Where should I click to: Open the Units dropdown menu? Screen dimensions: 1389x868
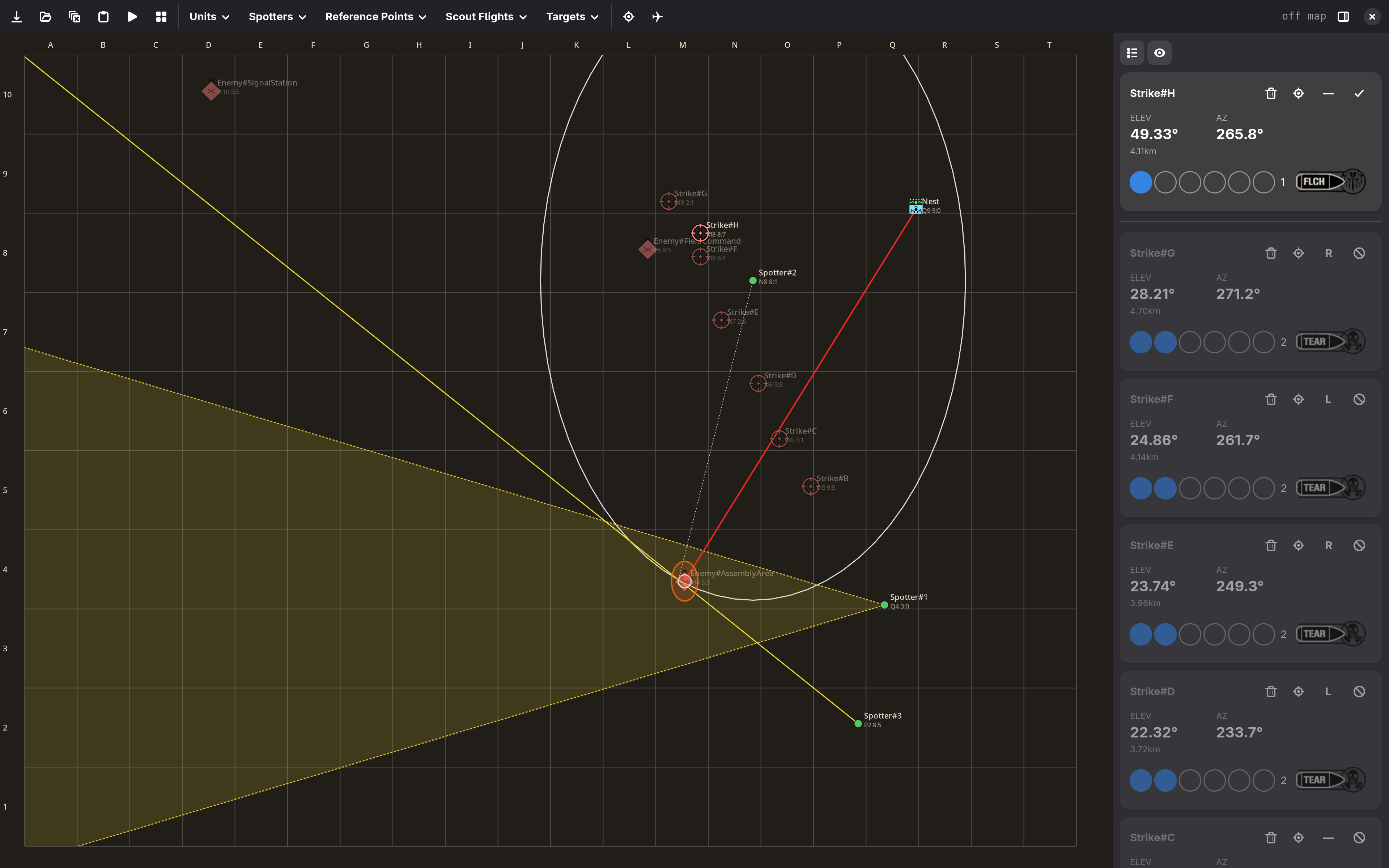click(x=209, y=17)
